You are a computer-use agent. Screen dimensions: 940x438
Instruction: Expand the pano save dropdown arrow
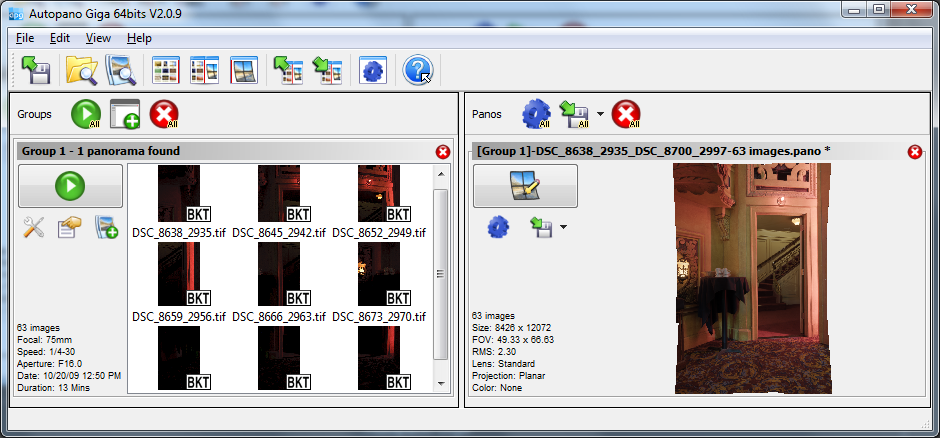pos(563,227)
